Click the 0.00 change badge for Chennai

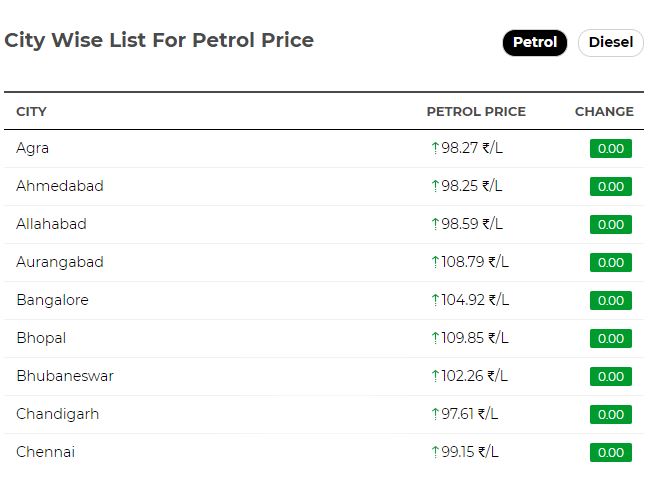coord(611,452)
